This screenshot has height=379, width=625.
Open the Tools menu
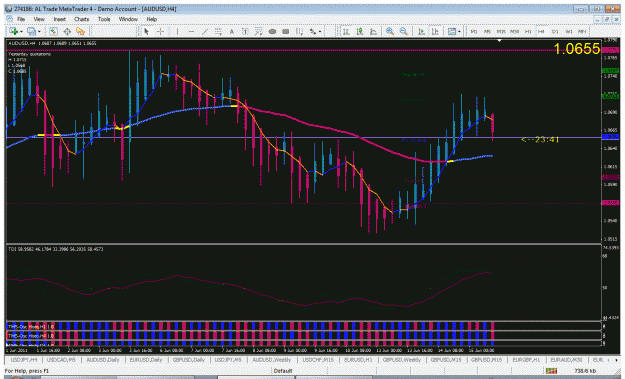(x=104, y=19)
